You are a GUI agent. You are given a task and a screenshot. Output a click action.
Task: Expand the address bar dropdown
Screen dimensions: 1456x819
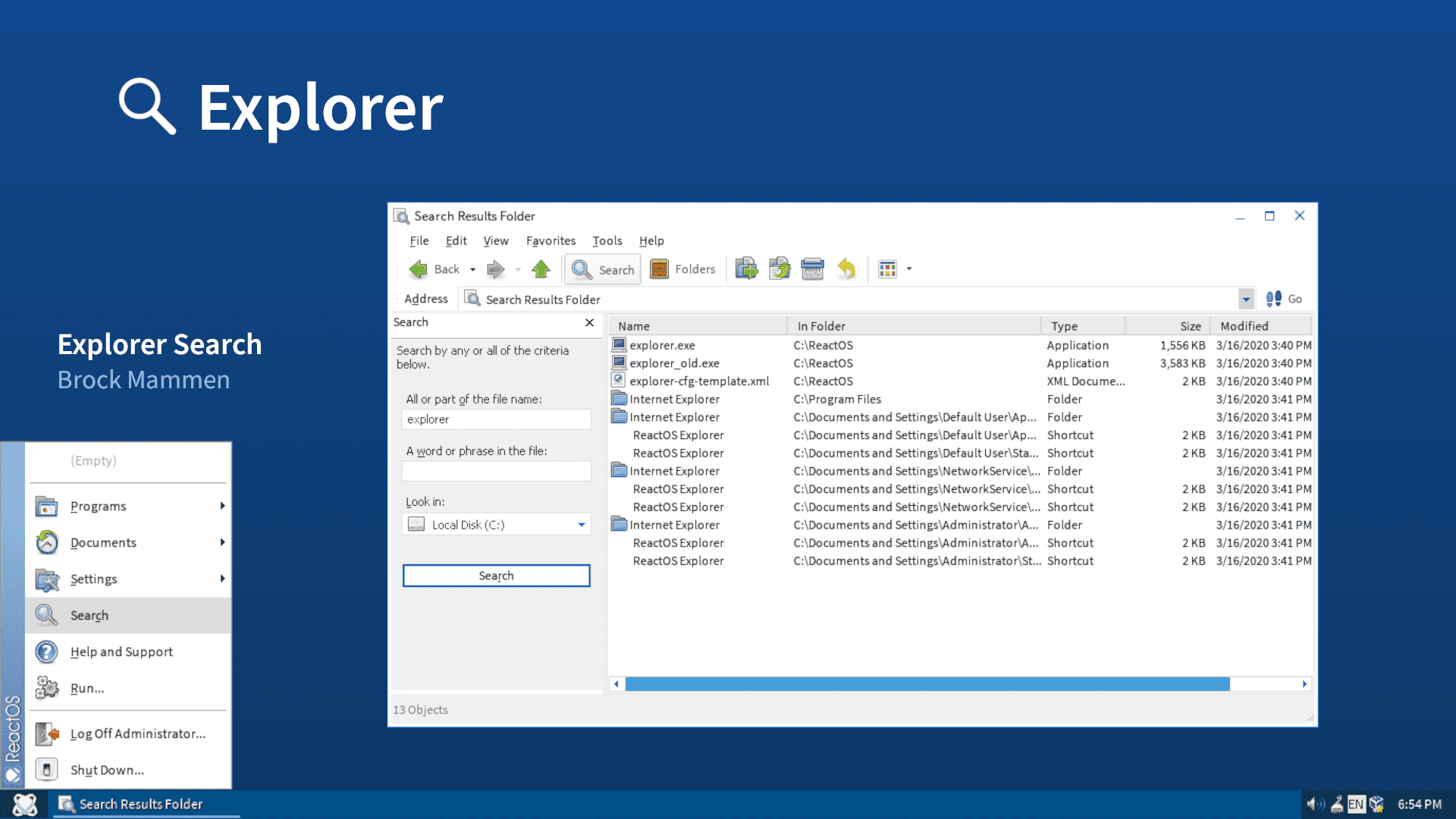(1246, 298)
